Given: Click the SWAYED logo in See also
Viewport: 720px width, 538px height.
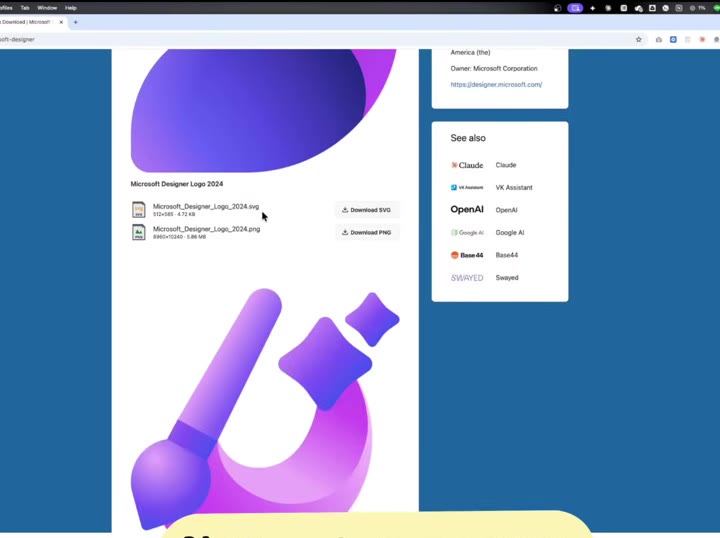Looking at the screenshot, I should 467,278.
